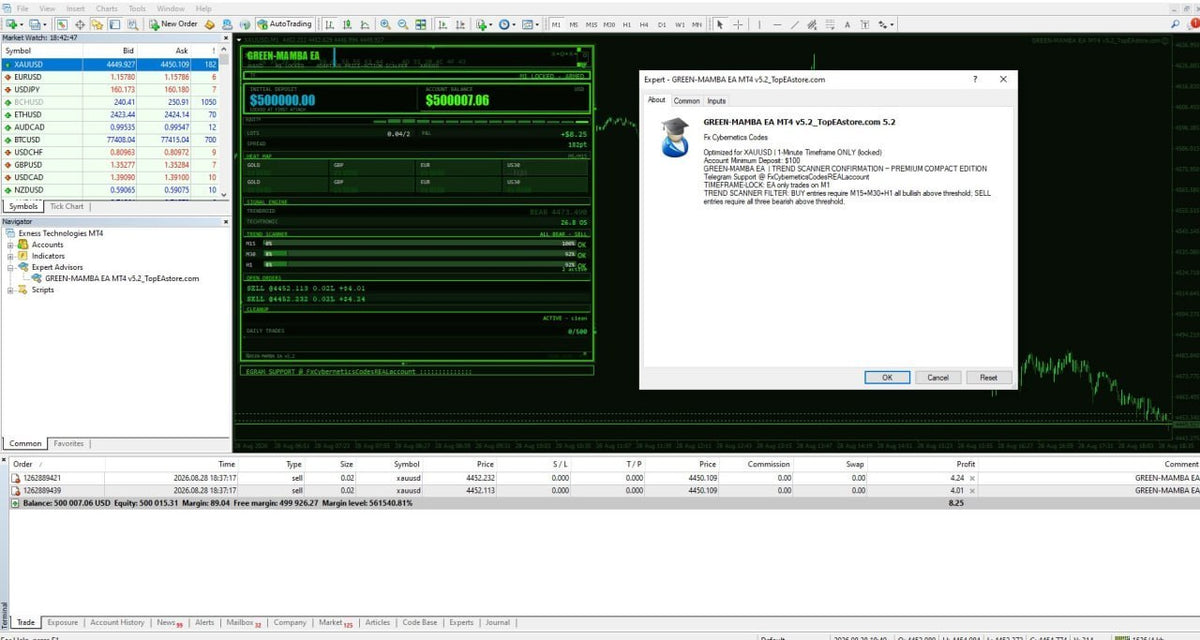The width and height of the screenshot is (1200, 640).
Task: Open the Favorites tab in Navigator
Action: click(x=69, y=443)
